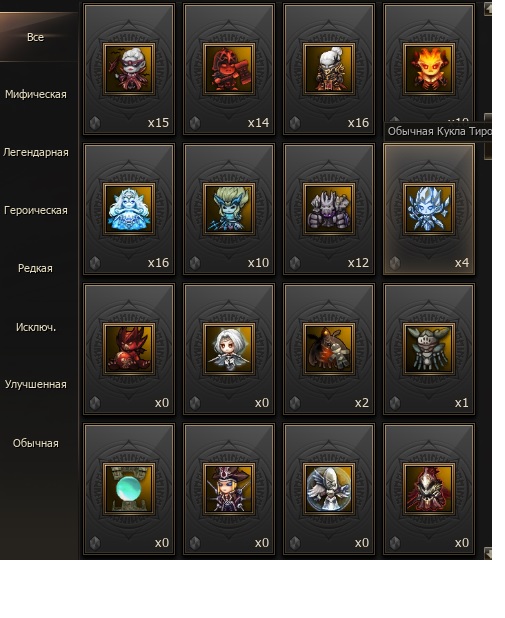Screen dimensions: 505x618
Task: Pick the blonde blue-skinned doll x10
Action: (x=229, y=209)
